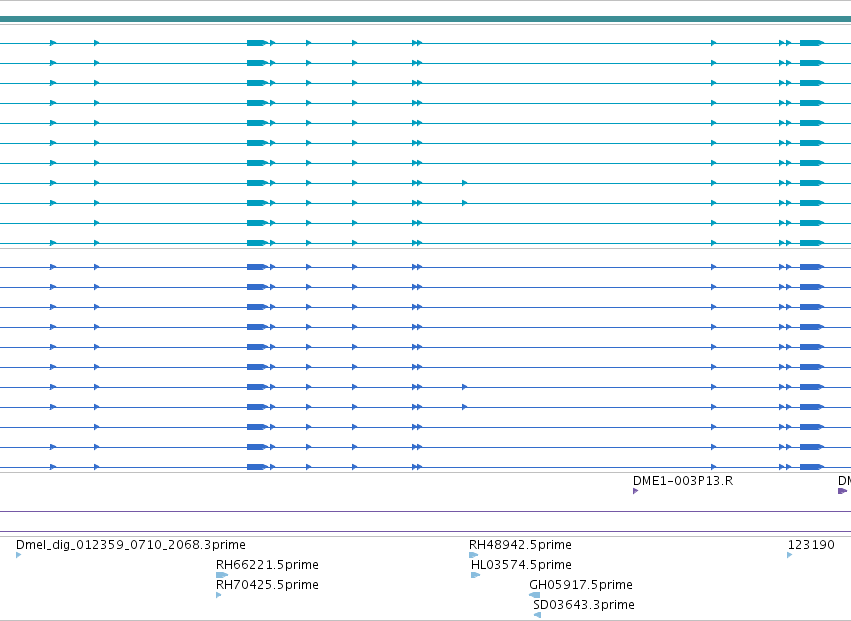
Task: Select the RH70425.5prime EST label
Action: [267, 585]
